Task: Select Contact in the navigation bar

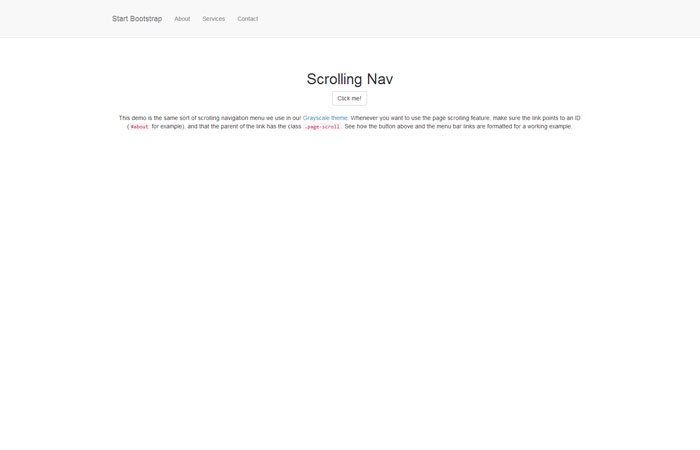Action: point(247,19)
